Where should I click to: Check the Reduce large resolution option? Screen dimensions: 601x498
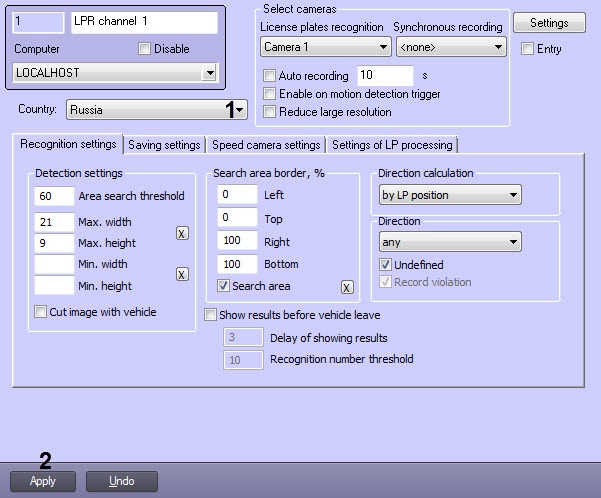pos(269,112)
